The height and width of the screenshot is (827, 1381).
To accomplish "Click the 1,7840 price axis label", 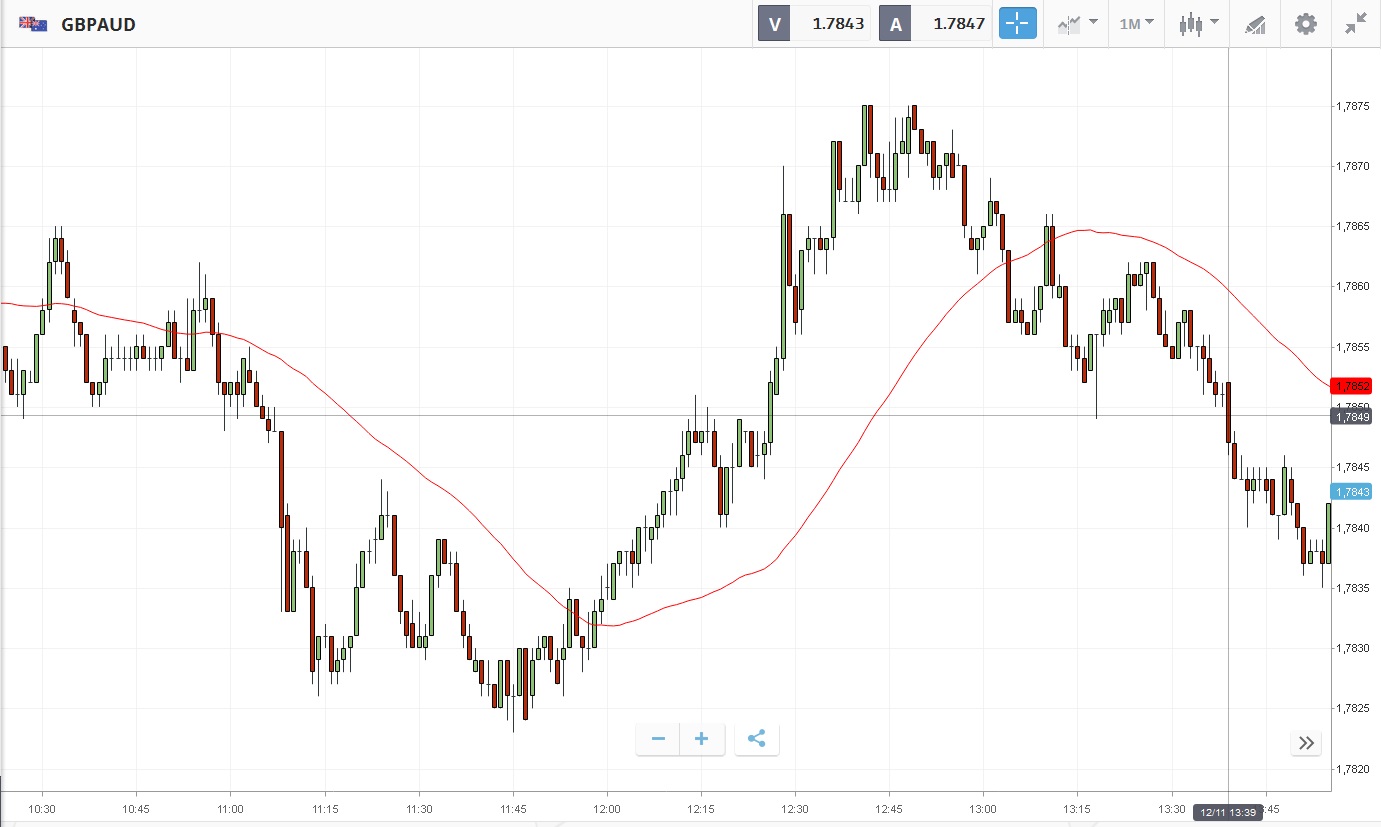I will tap(1353, 528).
